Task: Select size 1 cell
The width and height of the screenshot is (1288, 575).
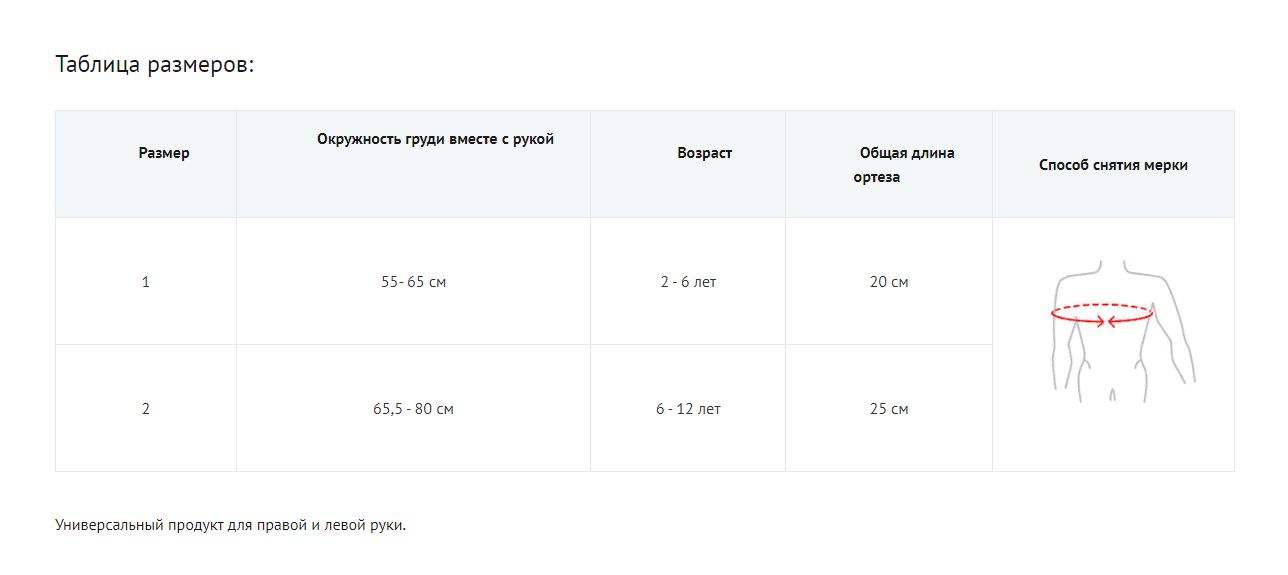Action: 146,282
